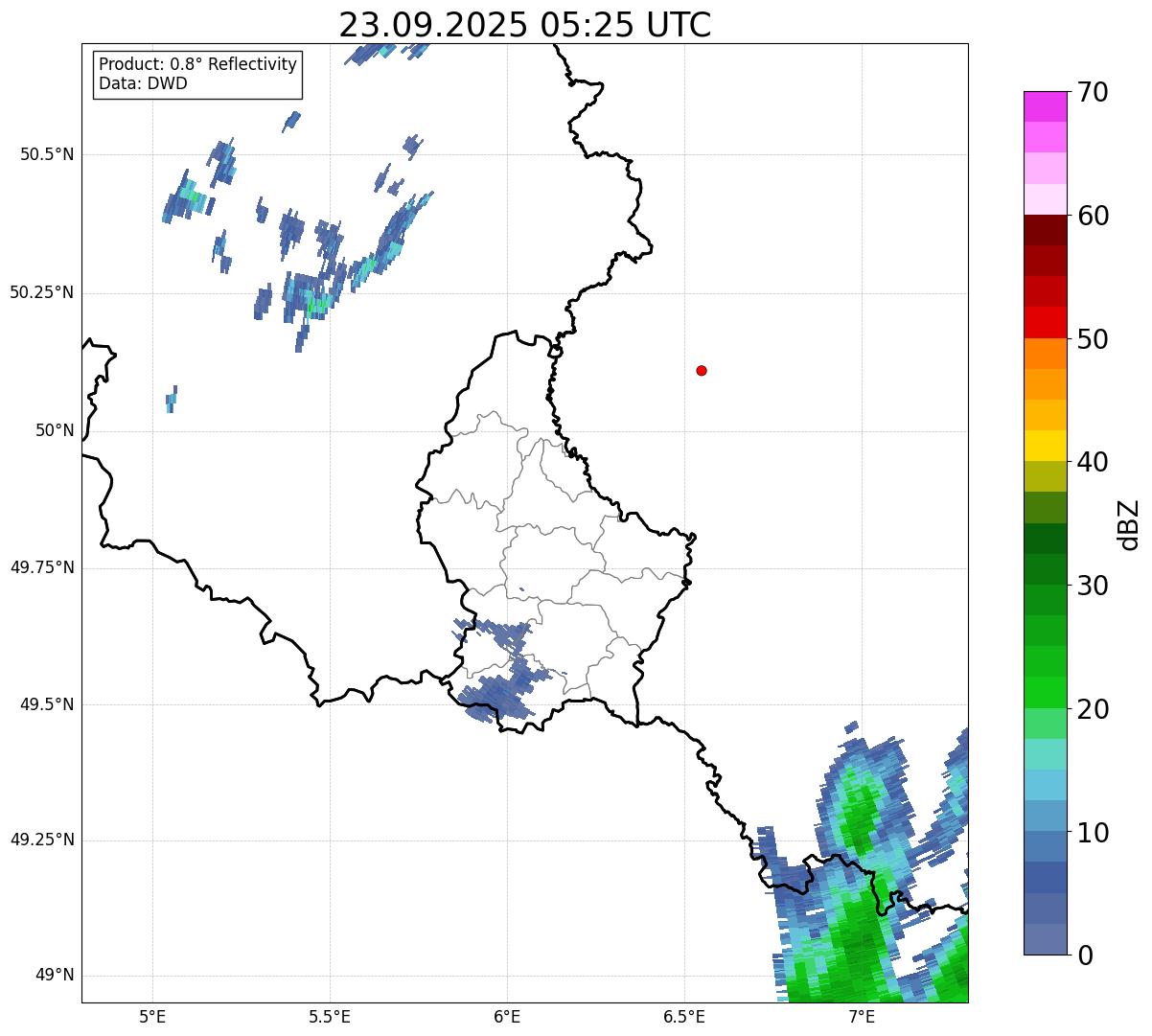Click the yellow colorbar swatch above 40

tap(1046, 446)
